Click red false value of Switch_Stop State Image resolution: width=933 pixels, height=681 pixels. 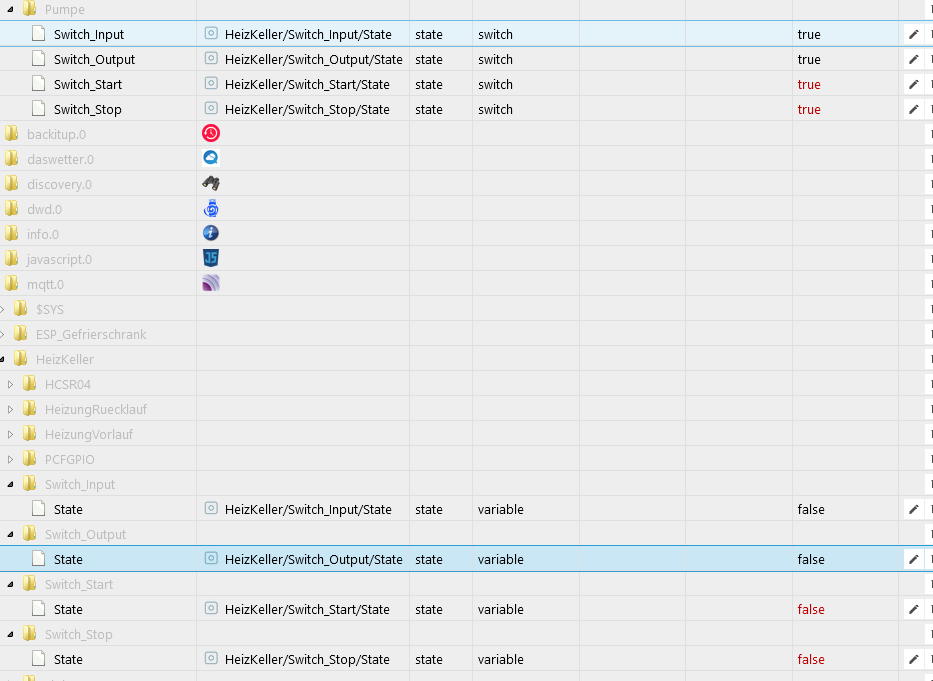pyautogui.click(x=811, y=660)
